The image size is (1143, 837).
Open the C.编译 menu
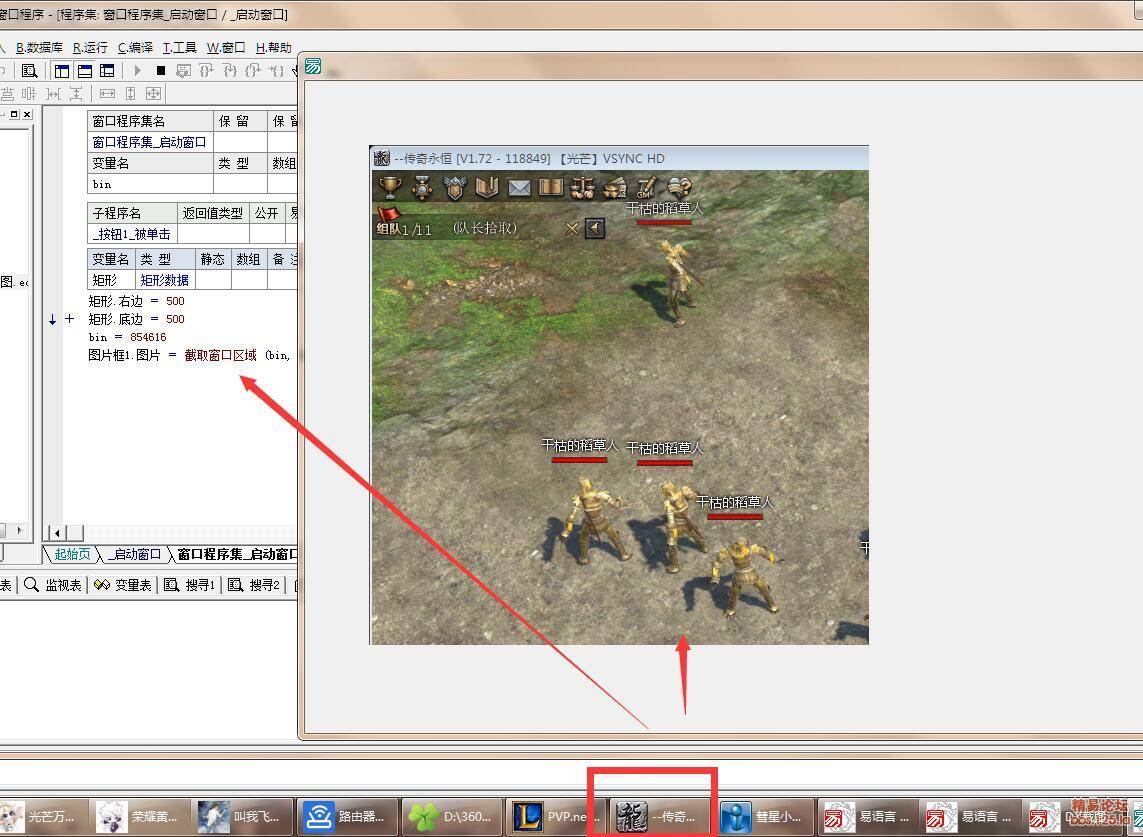click(x=136, y=47)
